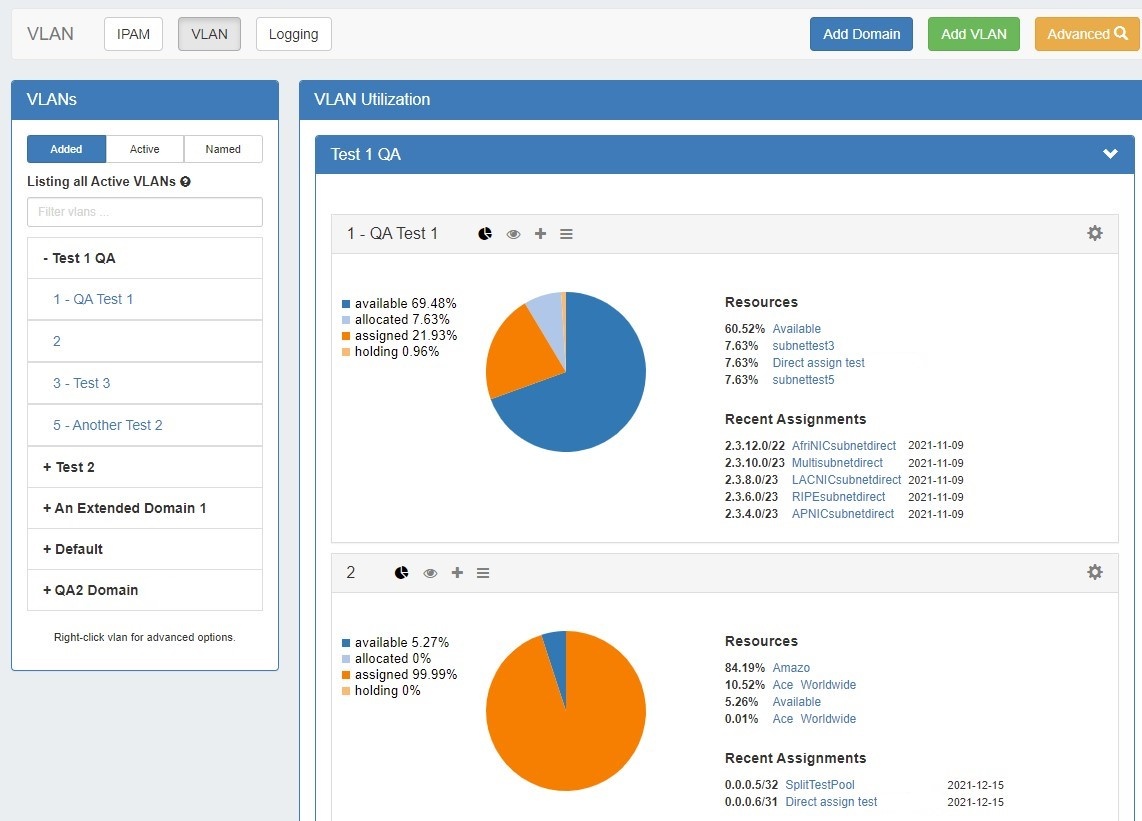Collapse the Test 1 QA panel chevron
1142x821 pixels.
[1109, 154]
